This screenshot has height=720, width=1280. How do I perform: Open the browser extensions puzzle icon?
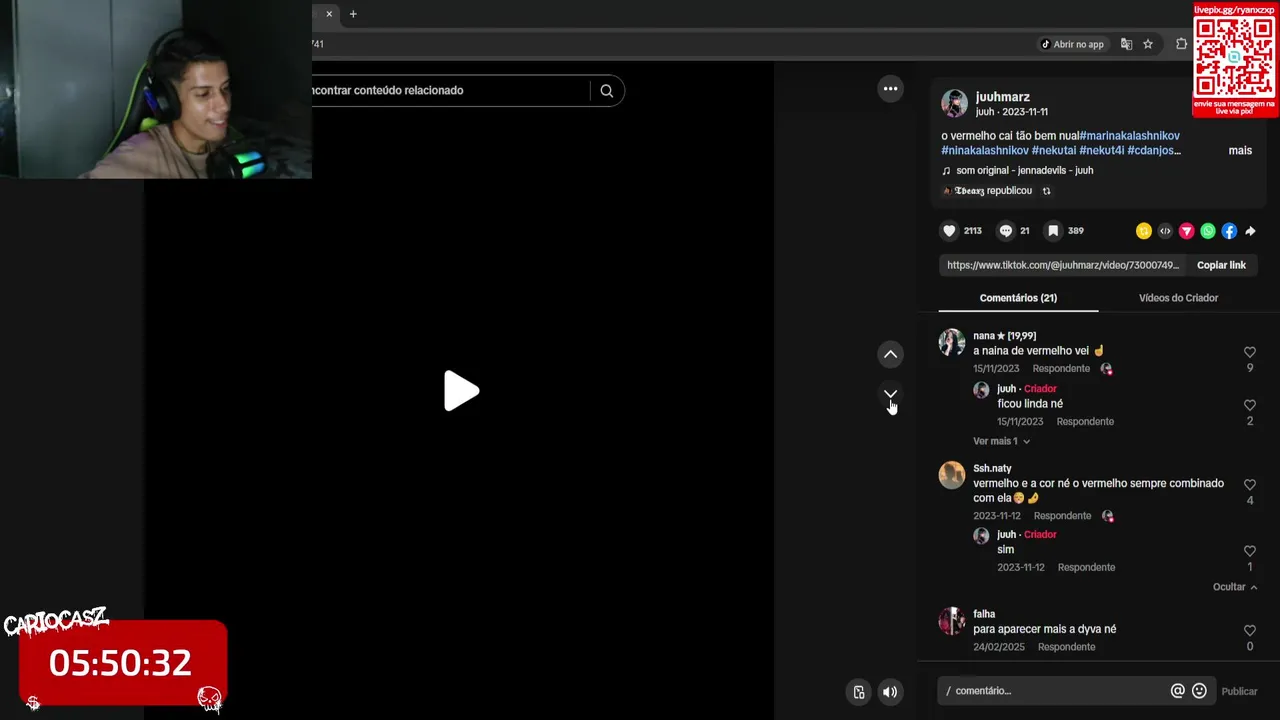(x=1181, y=44)
